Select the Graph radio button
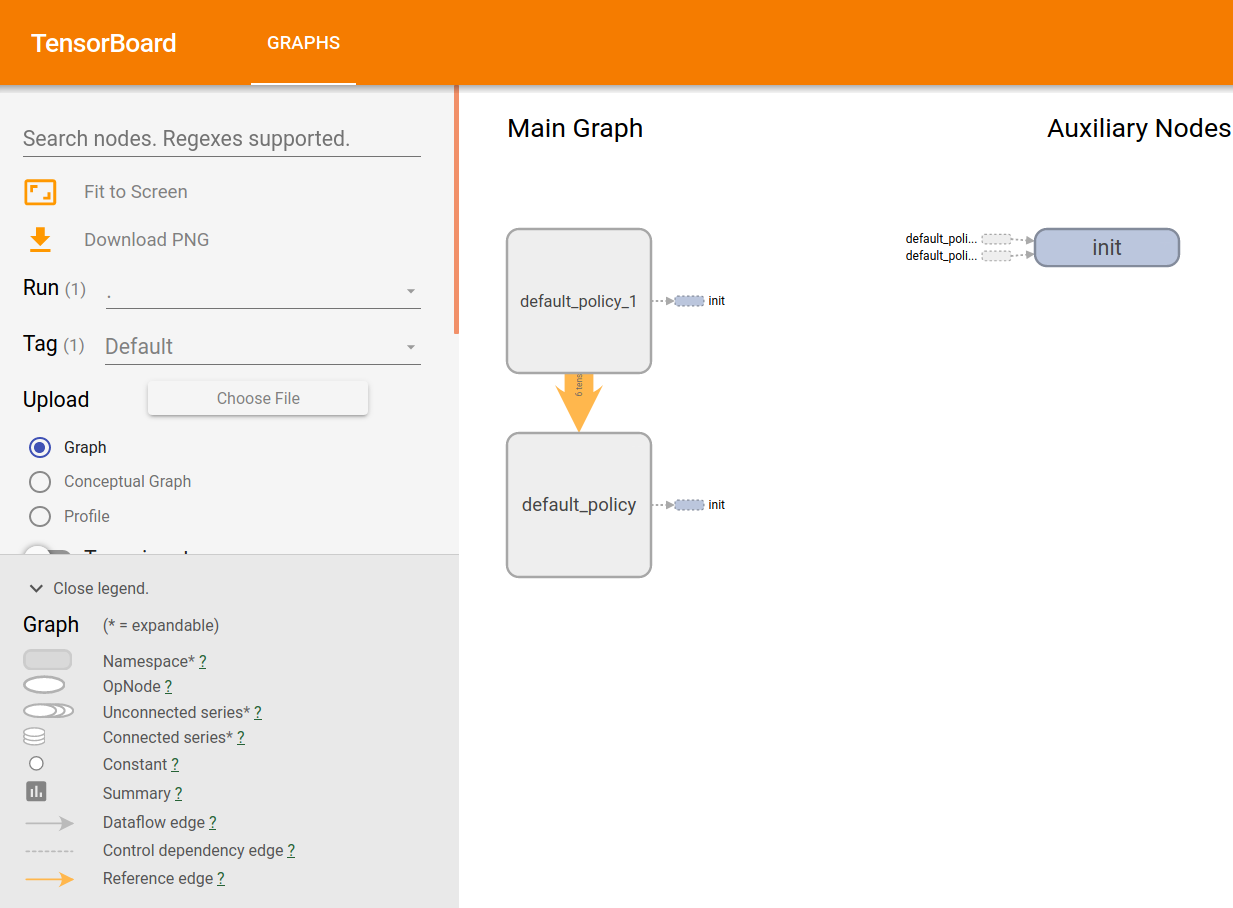This screenshot has height=908, width=1233. coord(40,447)
